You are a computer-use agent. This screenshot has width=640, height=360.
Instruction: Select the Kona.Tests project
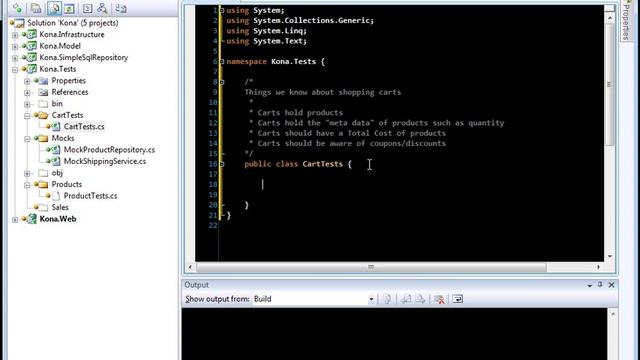tap(58, 69)
